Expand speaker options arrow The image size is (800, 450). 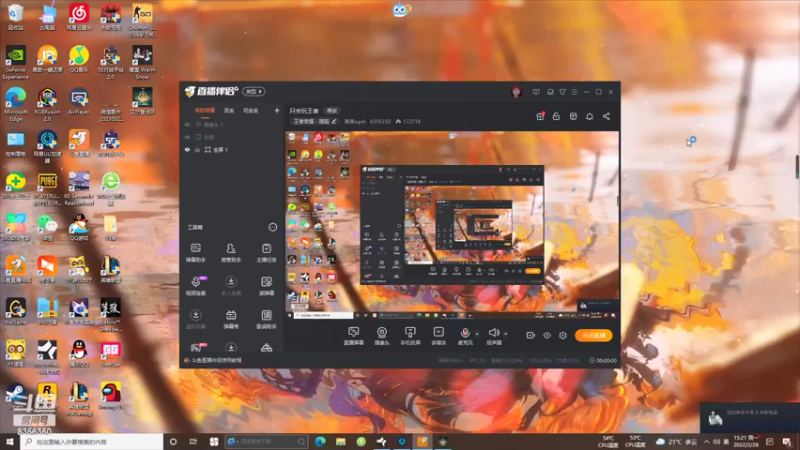[506, 334]
